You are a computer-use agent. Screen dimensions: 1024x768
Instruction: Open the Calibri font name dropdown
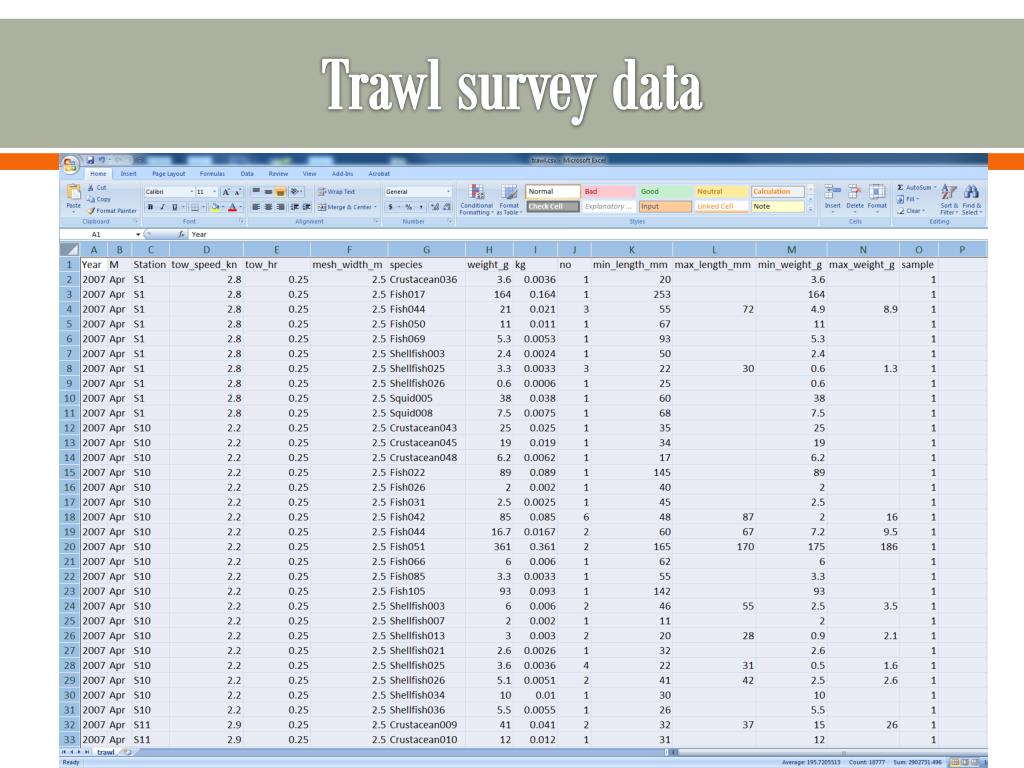pyautogui.click(x=189, y=191)
